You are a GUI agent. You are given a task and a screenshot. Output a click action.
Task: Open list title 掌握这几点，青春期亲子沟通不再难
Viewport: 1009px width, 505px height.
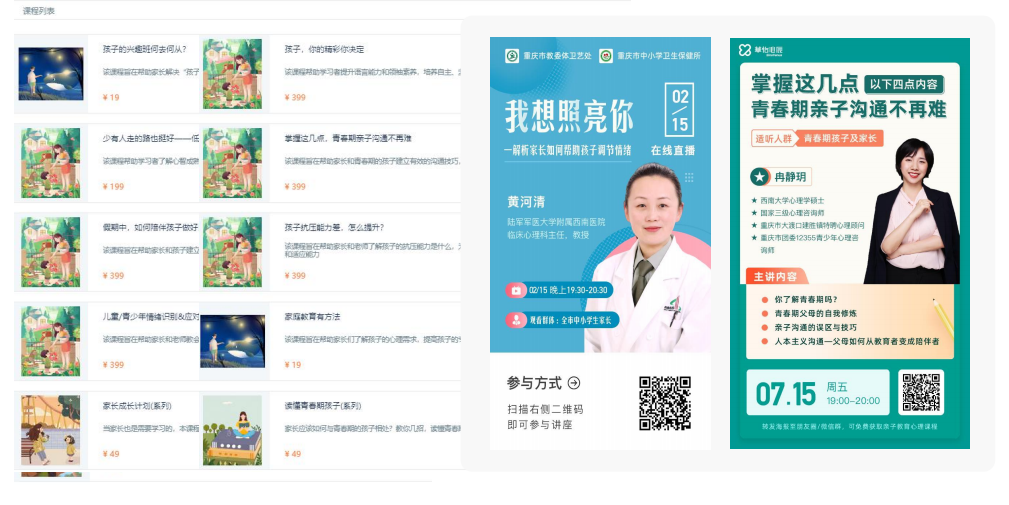[348, 138]
